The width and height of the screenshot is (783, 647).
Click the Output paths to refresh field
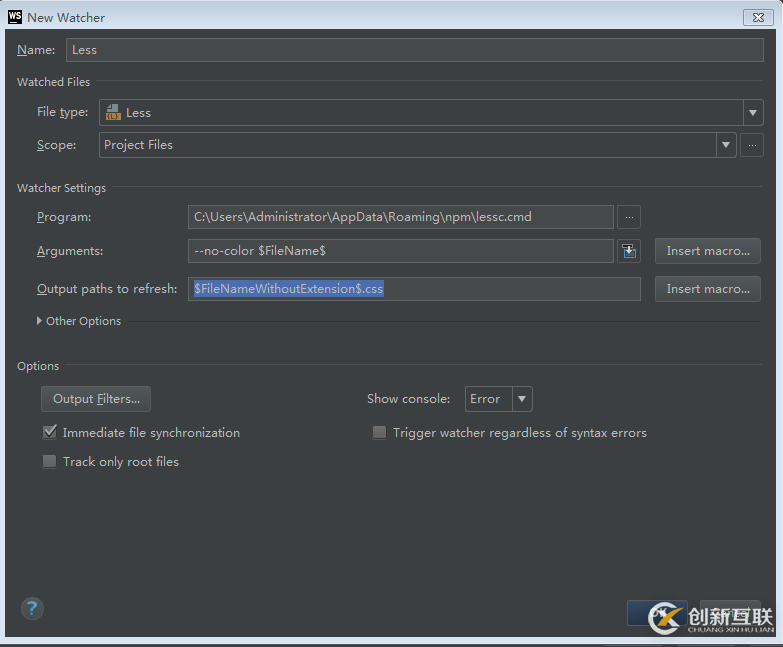(x=414, y=289)
